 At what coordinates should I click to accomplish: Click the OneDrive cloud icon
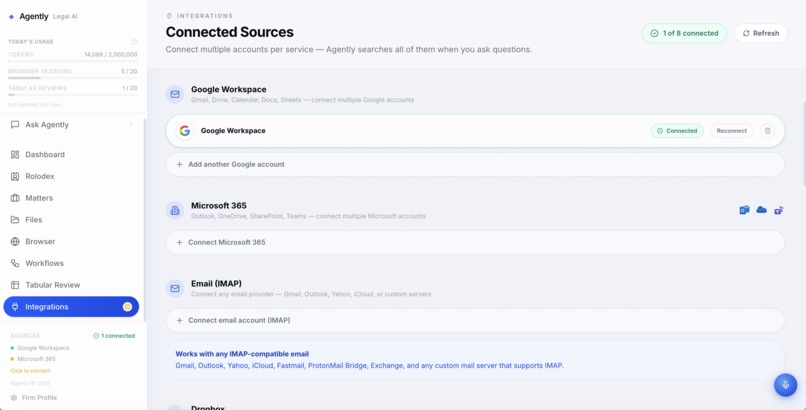click(761, 210)
